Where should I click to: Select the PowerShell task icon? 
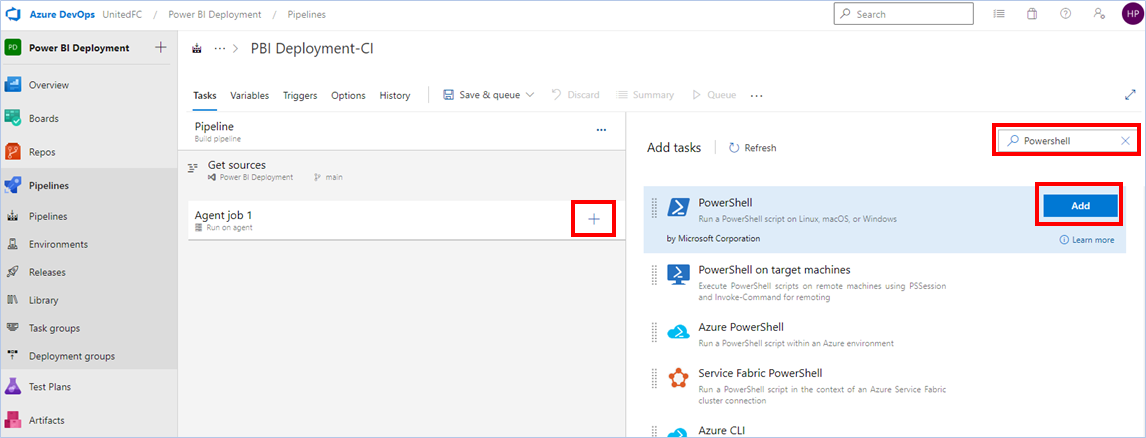(678, 207)
